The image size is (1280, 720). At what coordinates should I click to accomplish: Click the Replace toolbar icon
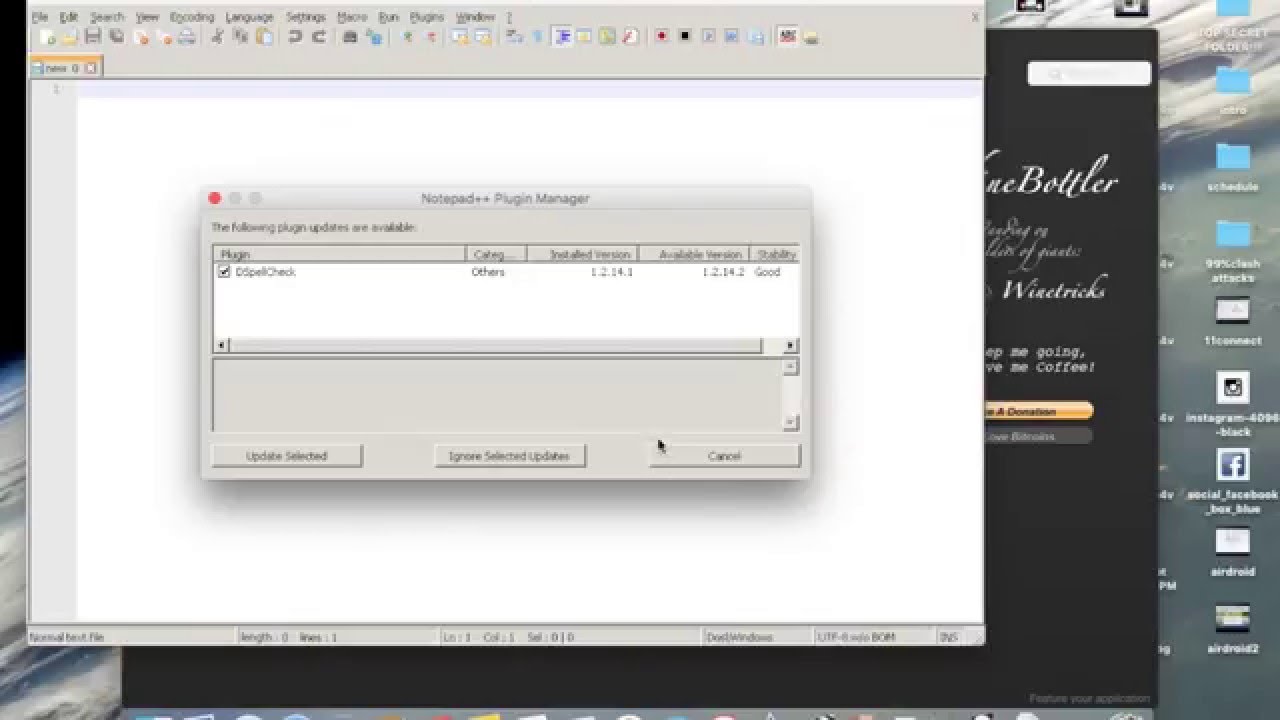[374, 37]
